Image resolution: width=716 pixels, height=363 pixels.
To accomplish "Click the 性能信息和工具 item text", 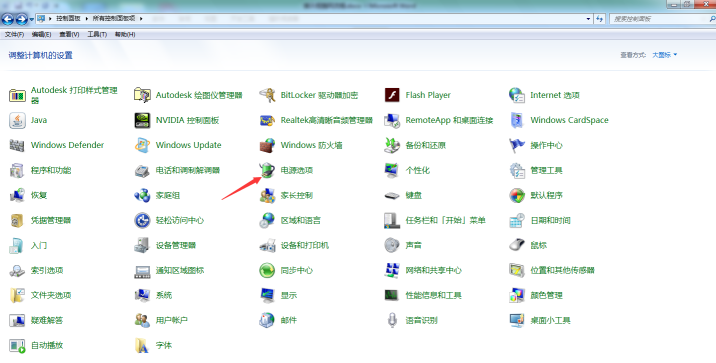I will 434,295.
